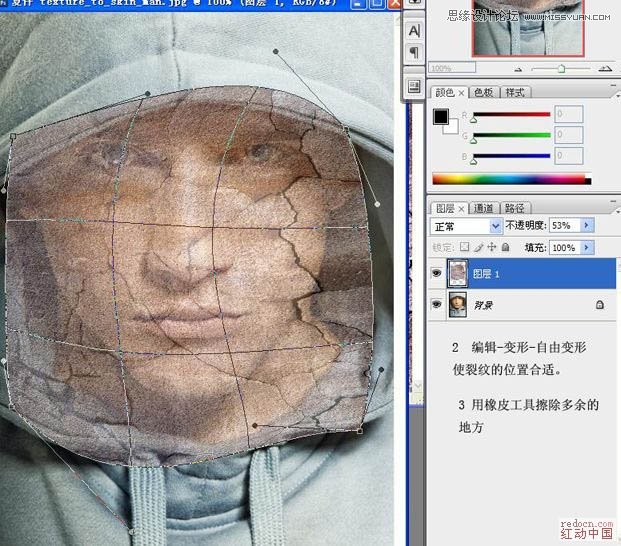The height and width of the screenshot is (546, 621).
Task: Open the Layers panel flyout menu arrow
Action: (617, 211)
